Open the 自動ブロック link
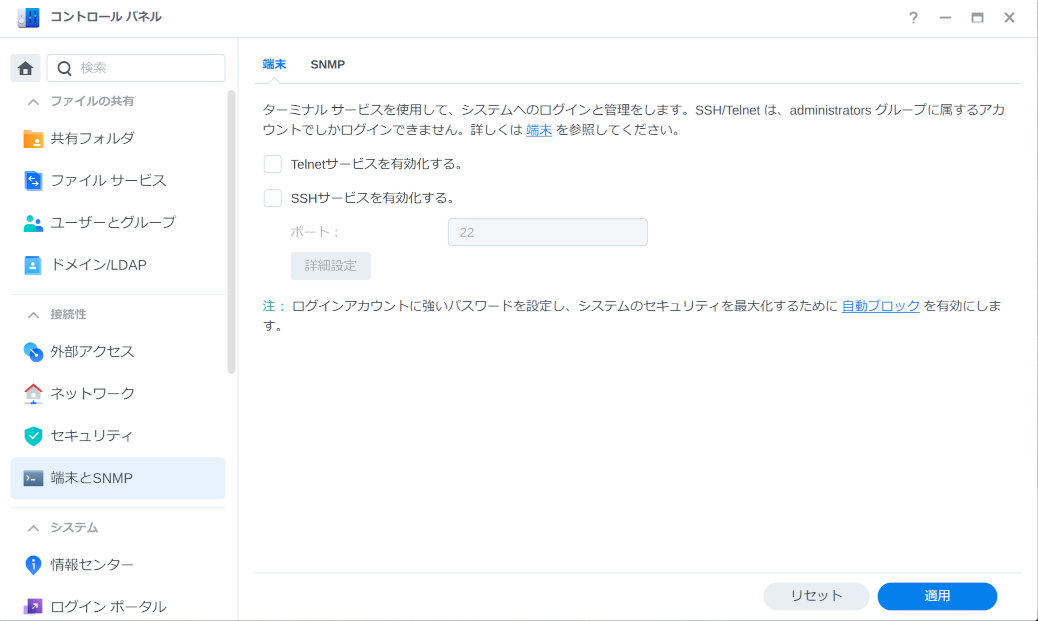Viewport: 1038px width, 621px height. 880,306
